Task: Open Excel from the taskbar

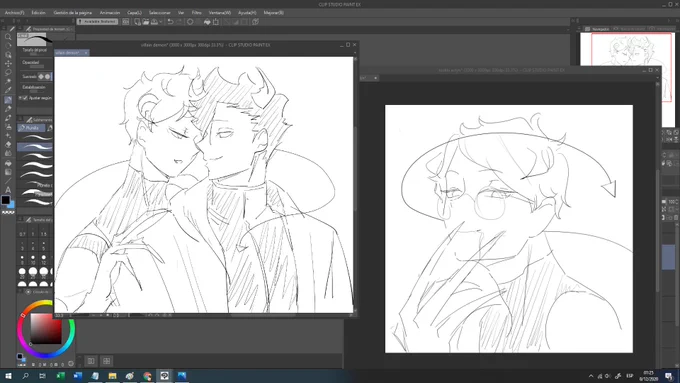Action: tap(60, 376)
